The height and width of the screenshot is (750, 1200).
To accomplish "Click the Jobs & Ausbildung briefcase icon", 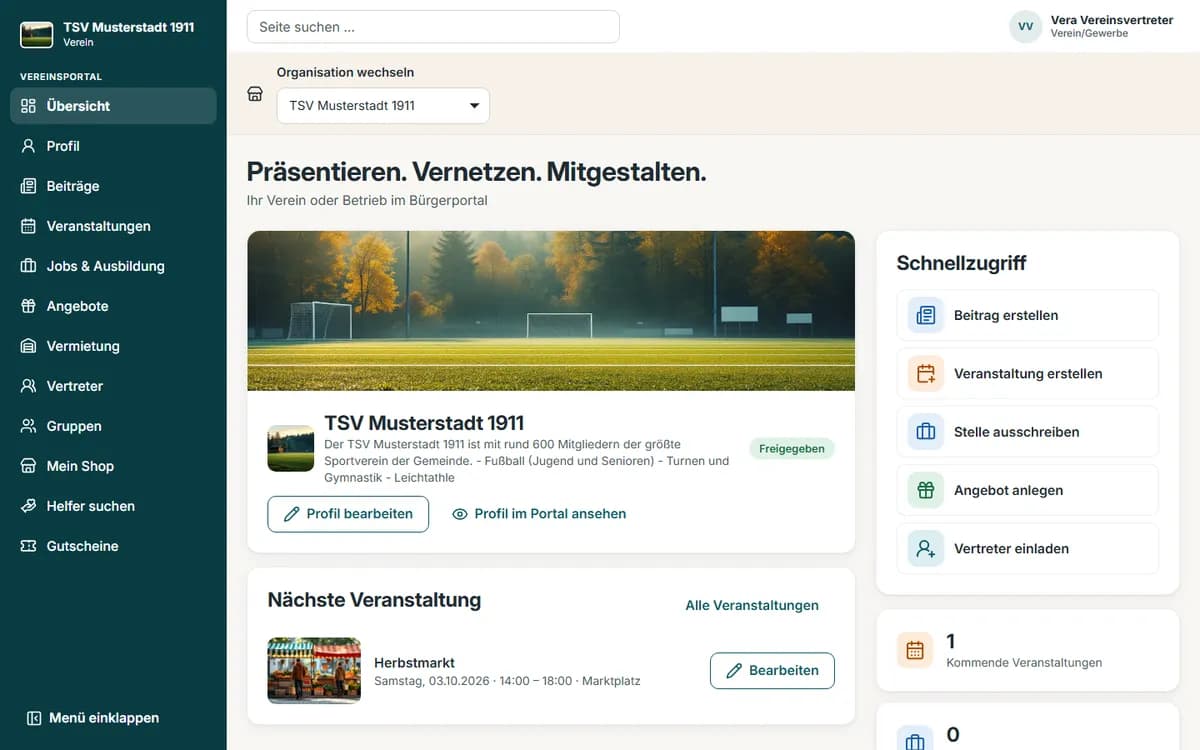I will pos(28,266).
